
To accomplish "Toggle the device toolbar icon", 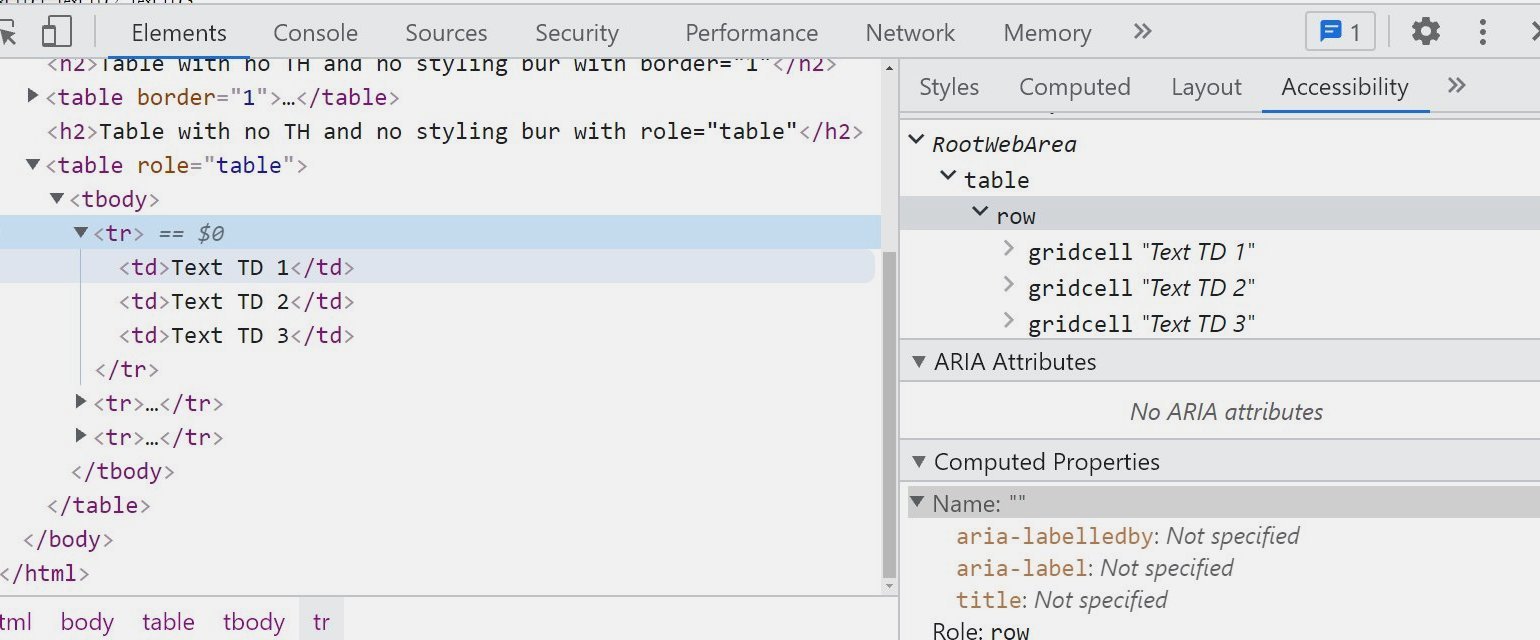I will coord(56,32).
